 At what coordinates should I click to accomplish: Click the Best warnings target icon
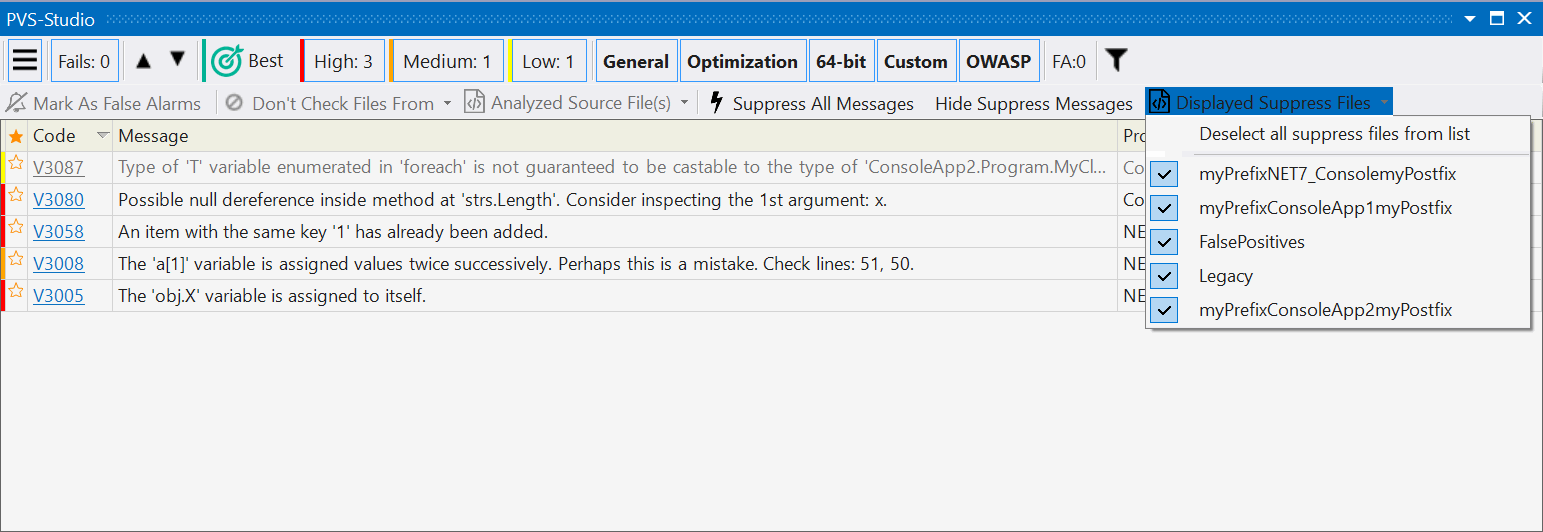click(227, 61)
